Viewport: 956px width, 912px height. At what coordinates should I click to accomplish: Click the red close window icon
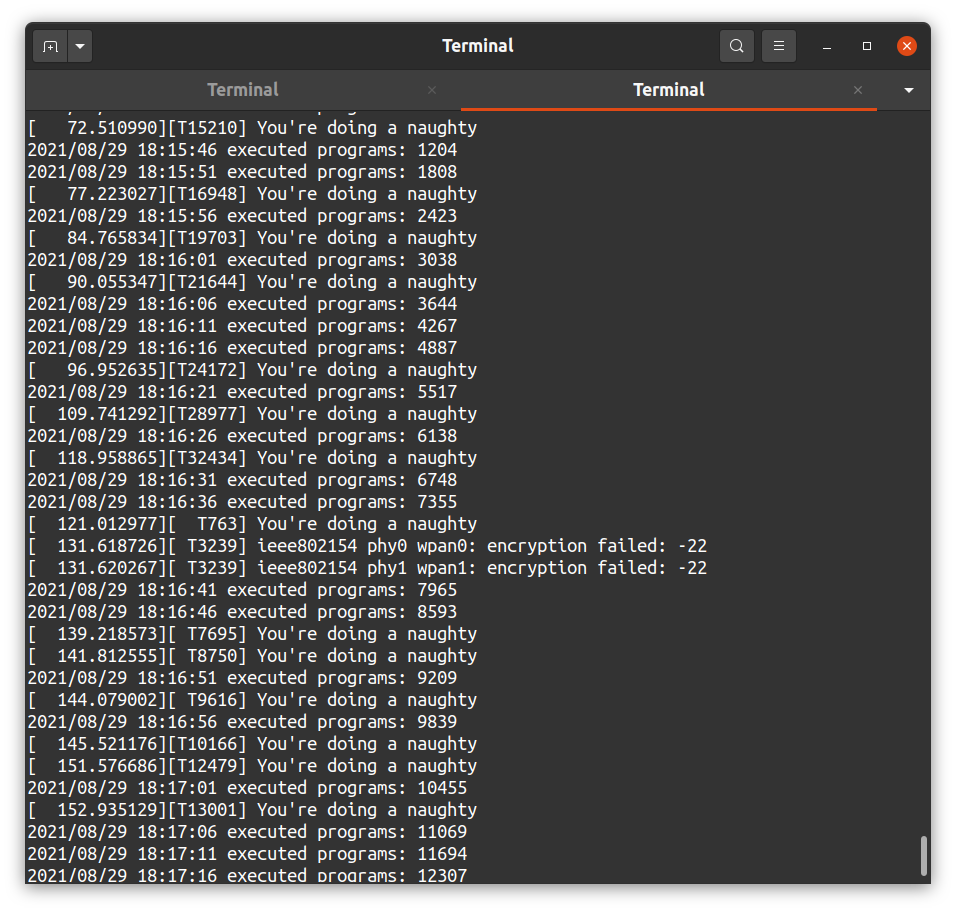906,45
